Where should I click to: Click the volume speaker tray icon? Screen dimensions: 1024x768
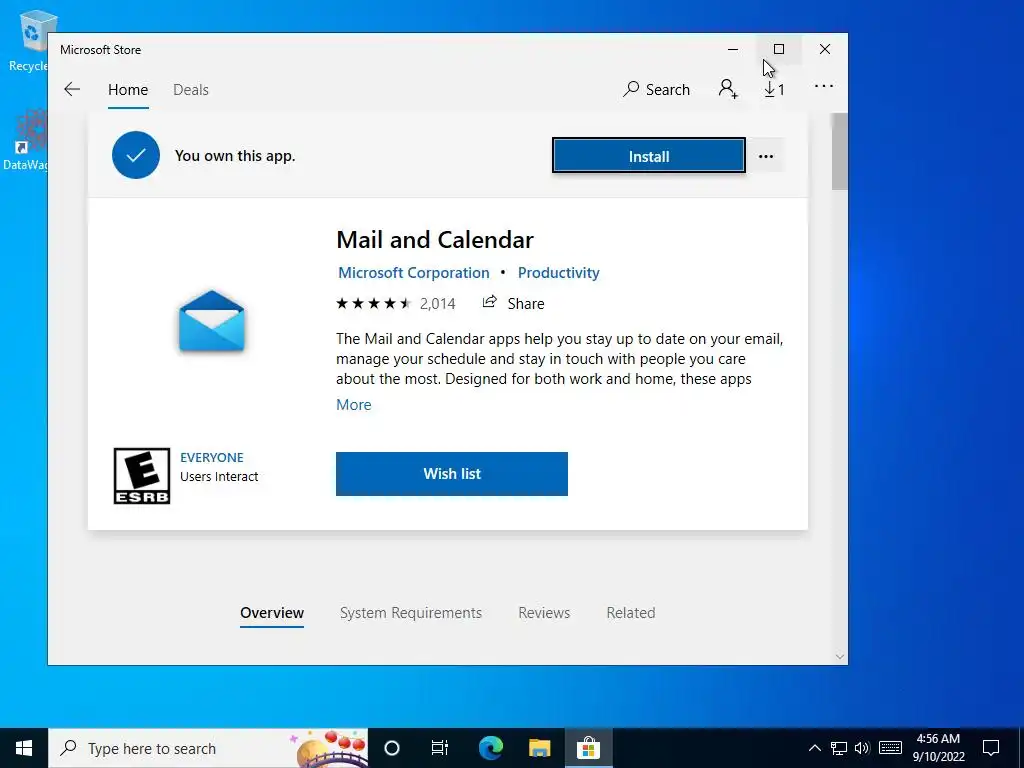[862, 748]
